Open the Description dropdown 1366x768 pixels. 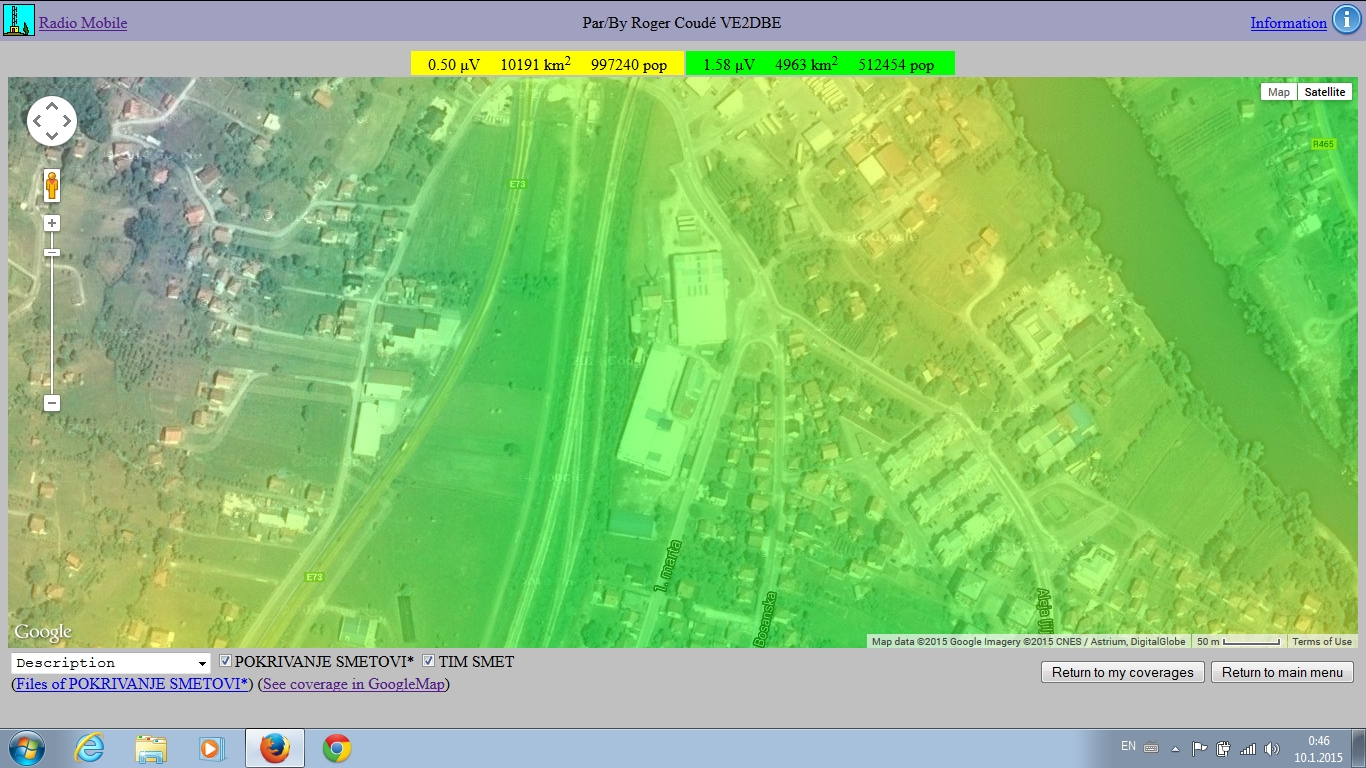click(x=110, y=663)
